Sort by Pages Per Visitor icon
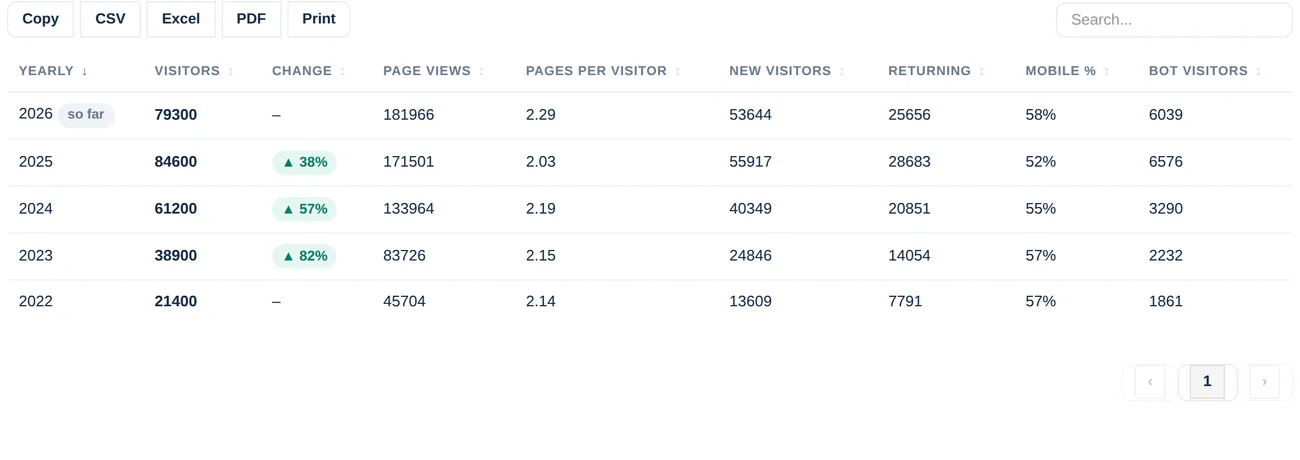This screenshot has height=460, width=1300. point(678,71)
